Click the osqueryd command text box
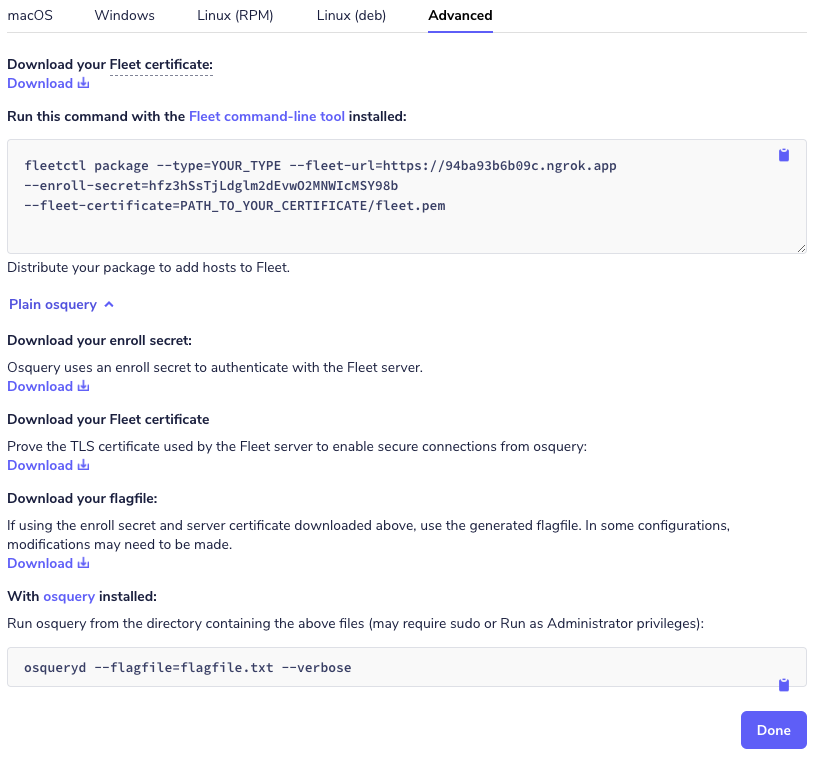Image resolution: width=830 pixels, height=770 pixels. tap(407, 667)
